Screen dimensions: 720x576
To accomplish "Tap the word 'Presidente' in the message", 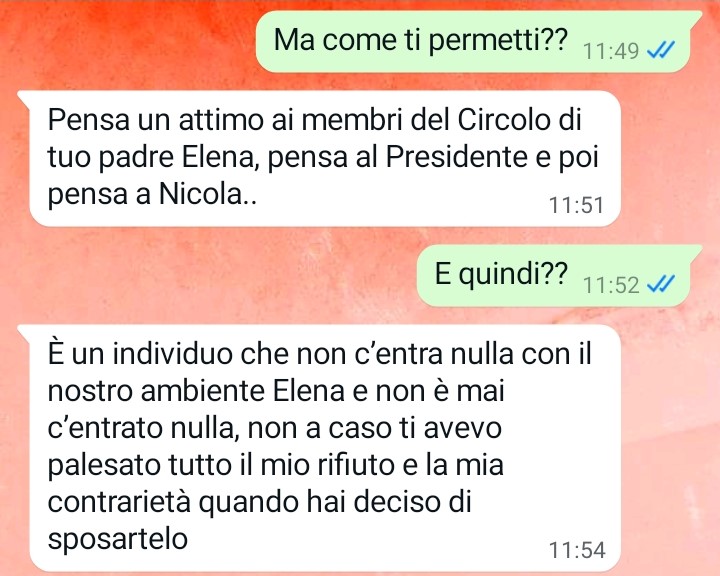I will (454, 157).
